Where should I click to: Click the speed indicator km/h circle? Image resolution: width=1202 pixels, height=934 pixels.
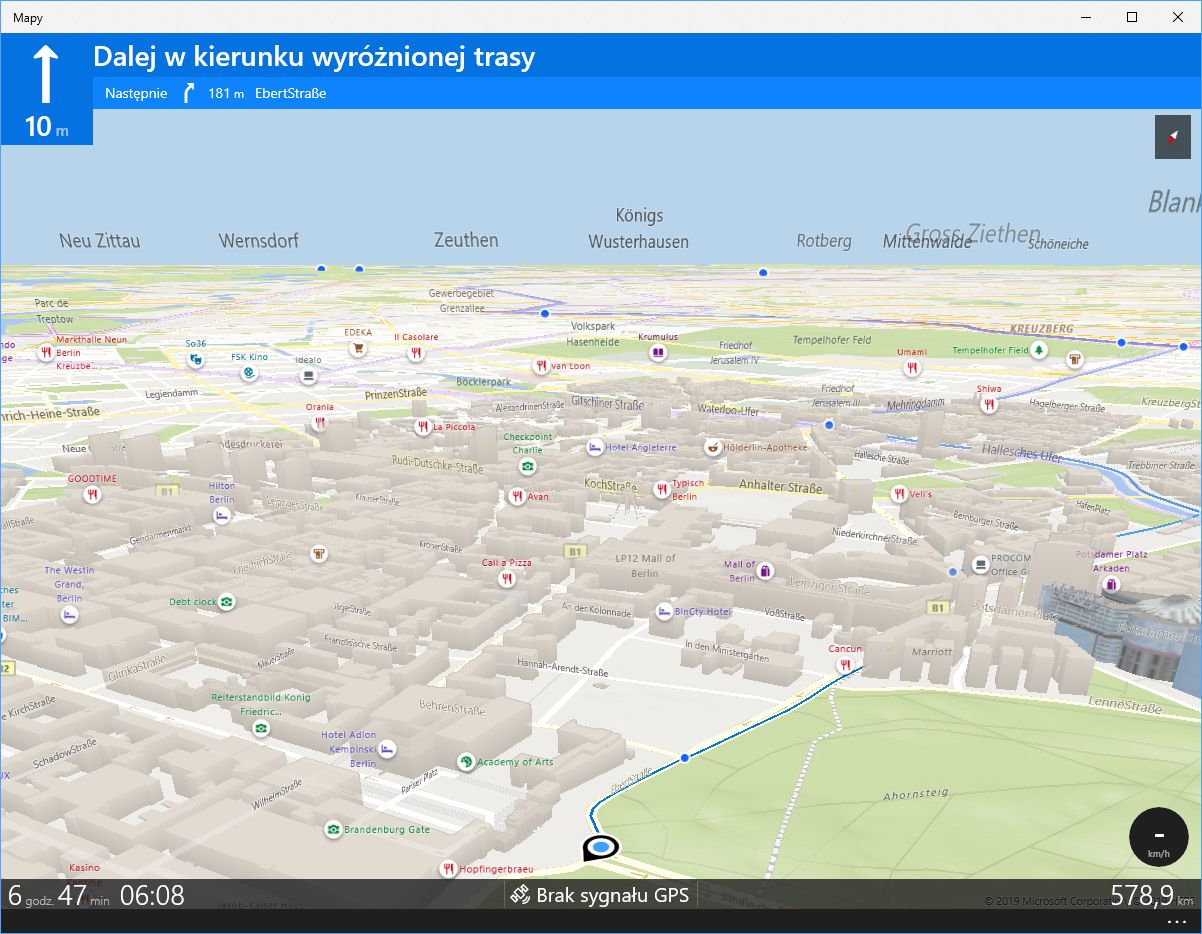point(1159,836)
